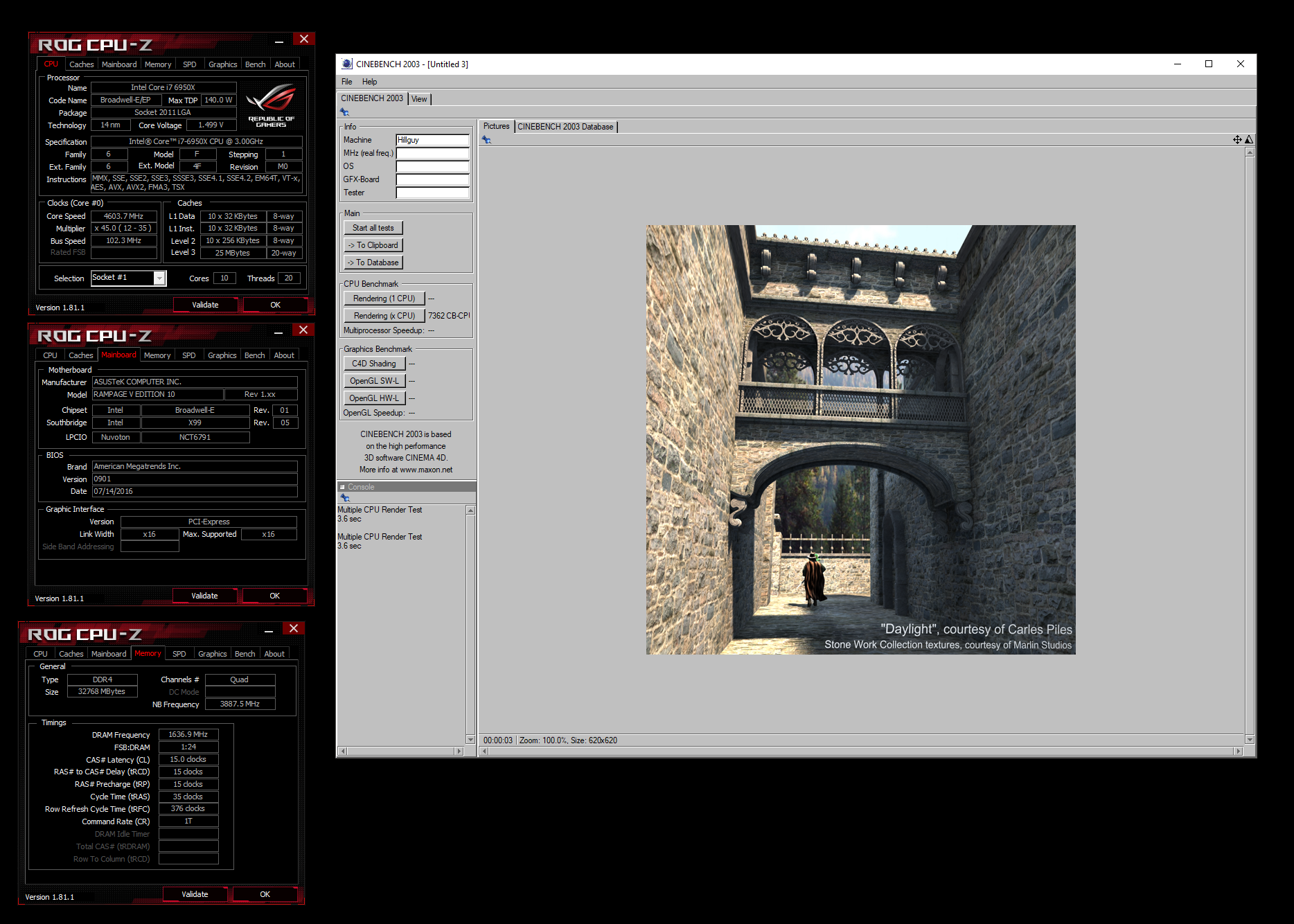Viewport: 1294px width, 924px height.
Task: Click the MHz (real freq.) input field
Action: point(432,153)
